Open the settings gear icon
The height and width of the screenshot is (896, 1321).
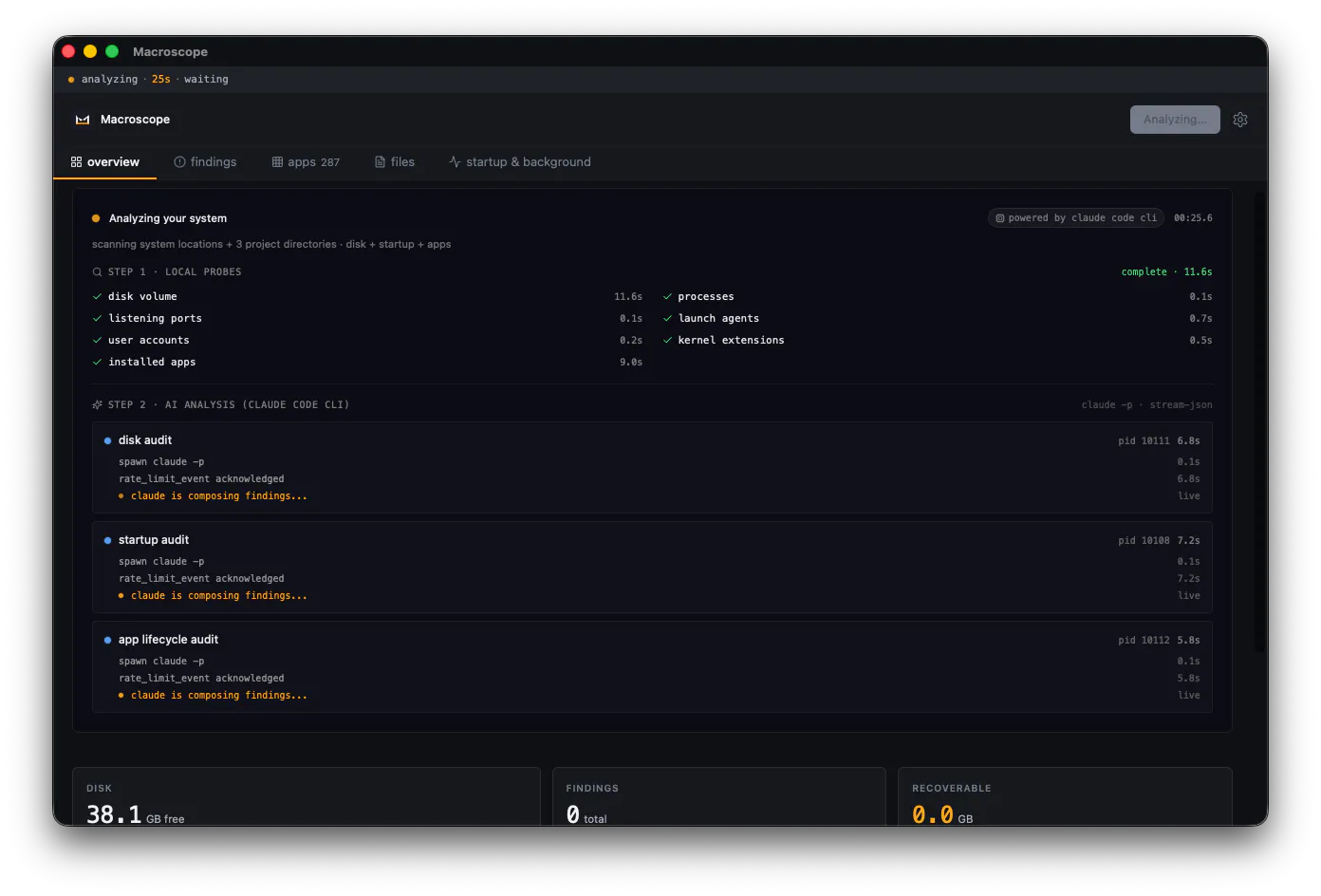click(1240, 120)
